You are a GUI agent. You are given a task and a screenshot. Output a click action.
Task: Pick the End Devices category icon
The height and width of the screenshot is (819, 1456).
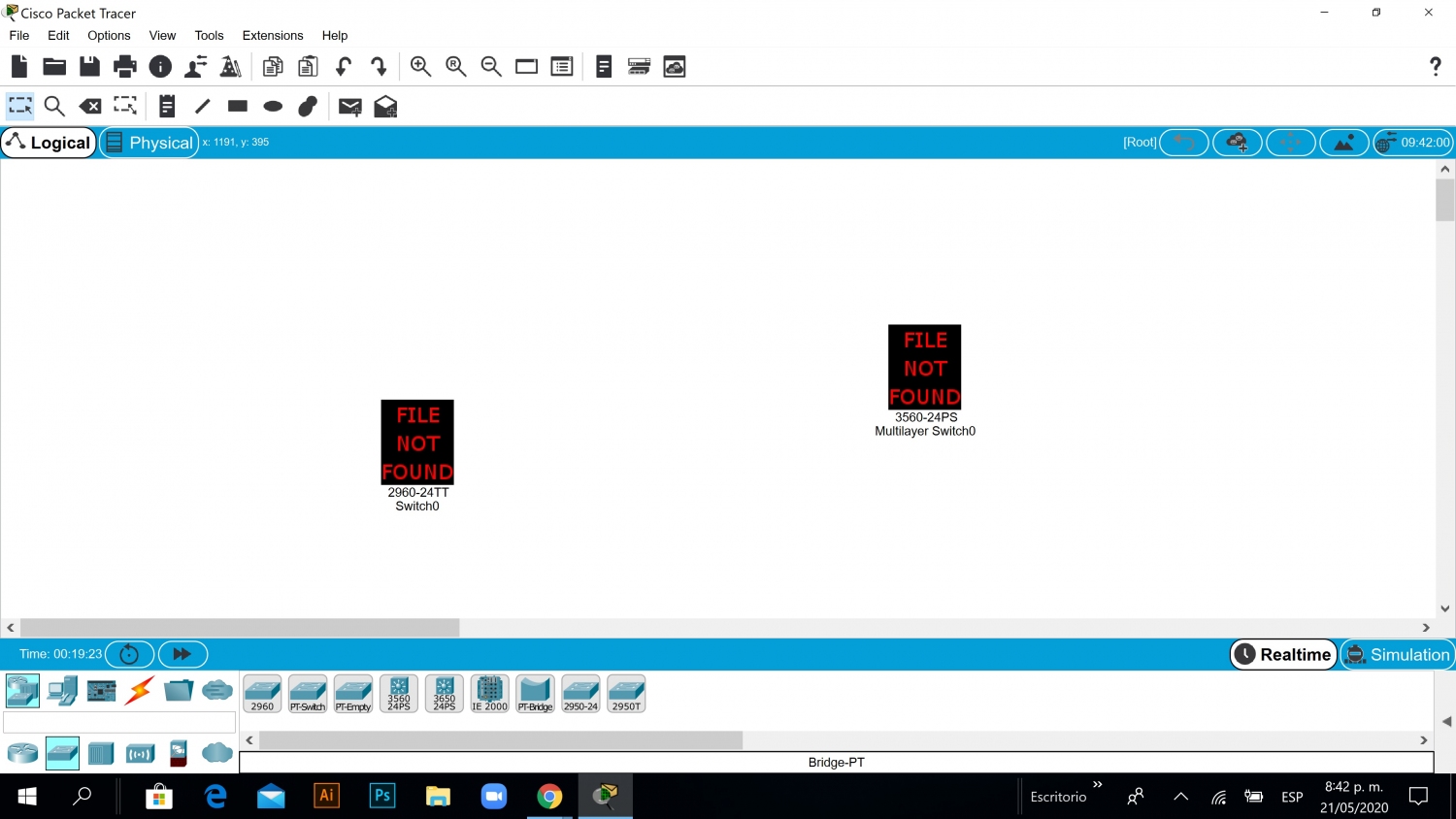62,691
